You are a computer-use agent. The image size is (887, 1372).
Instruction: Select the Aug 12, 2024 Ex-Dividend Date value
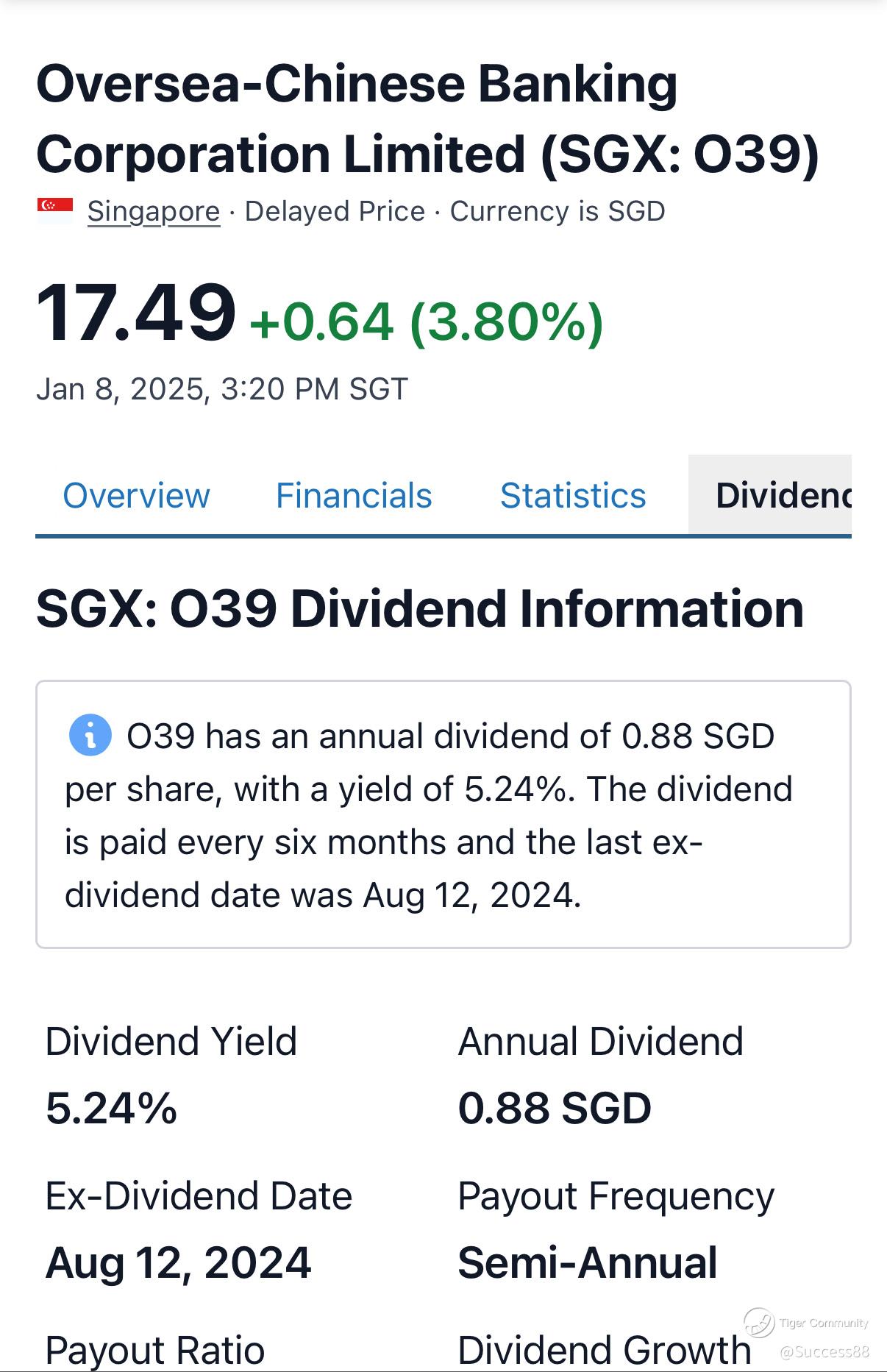(x=178, y=1262)
